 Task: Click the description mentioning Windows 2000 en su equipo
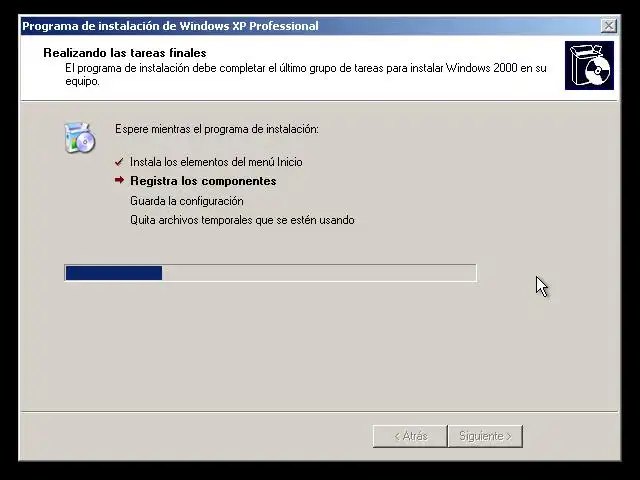pyautogui.click(x=306, y=74)
